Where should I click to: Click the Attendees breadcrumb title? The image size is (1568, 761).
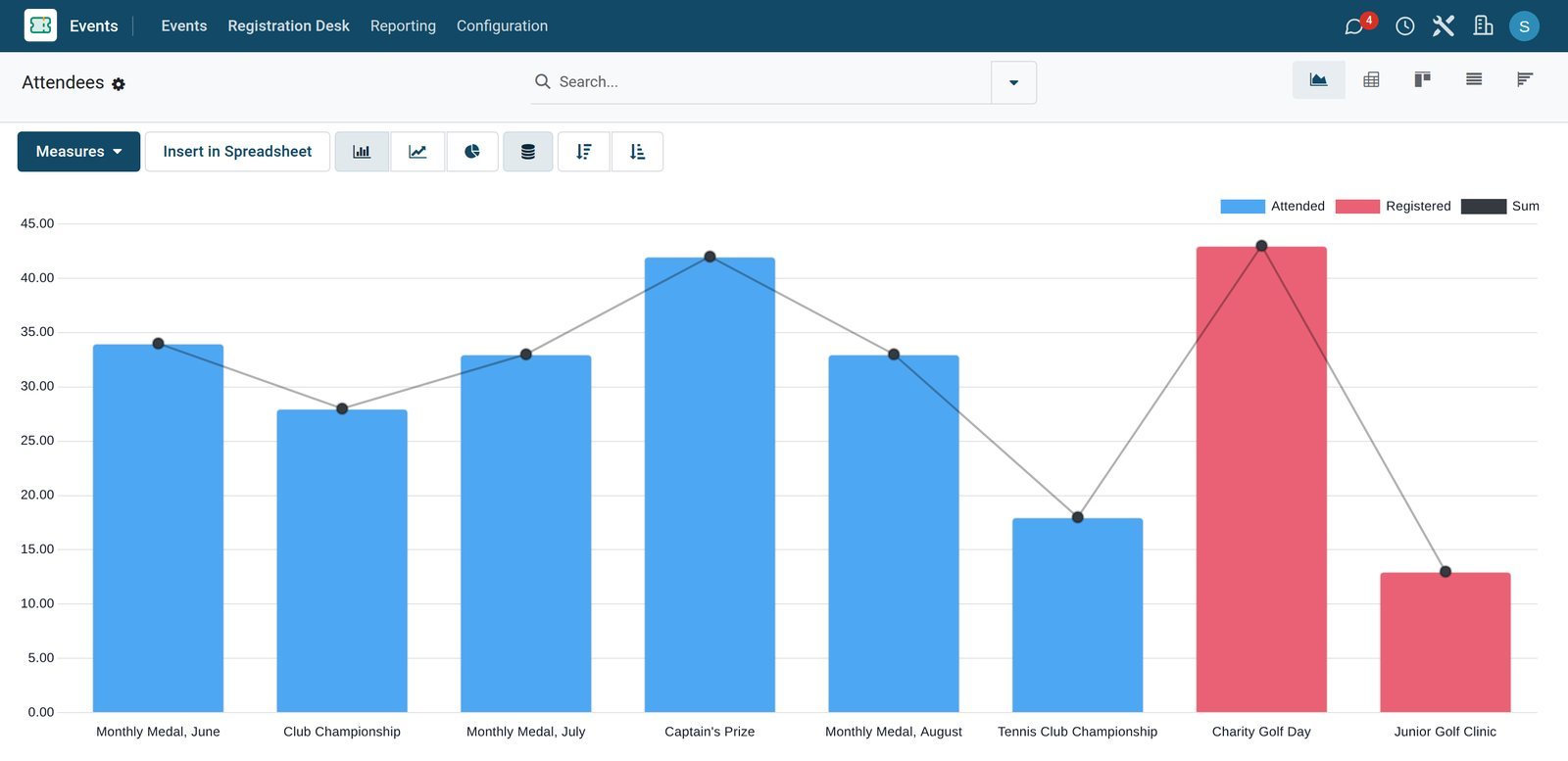click(63, 83)
